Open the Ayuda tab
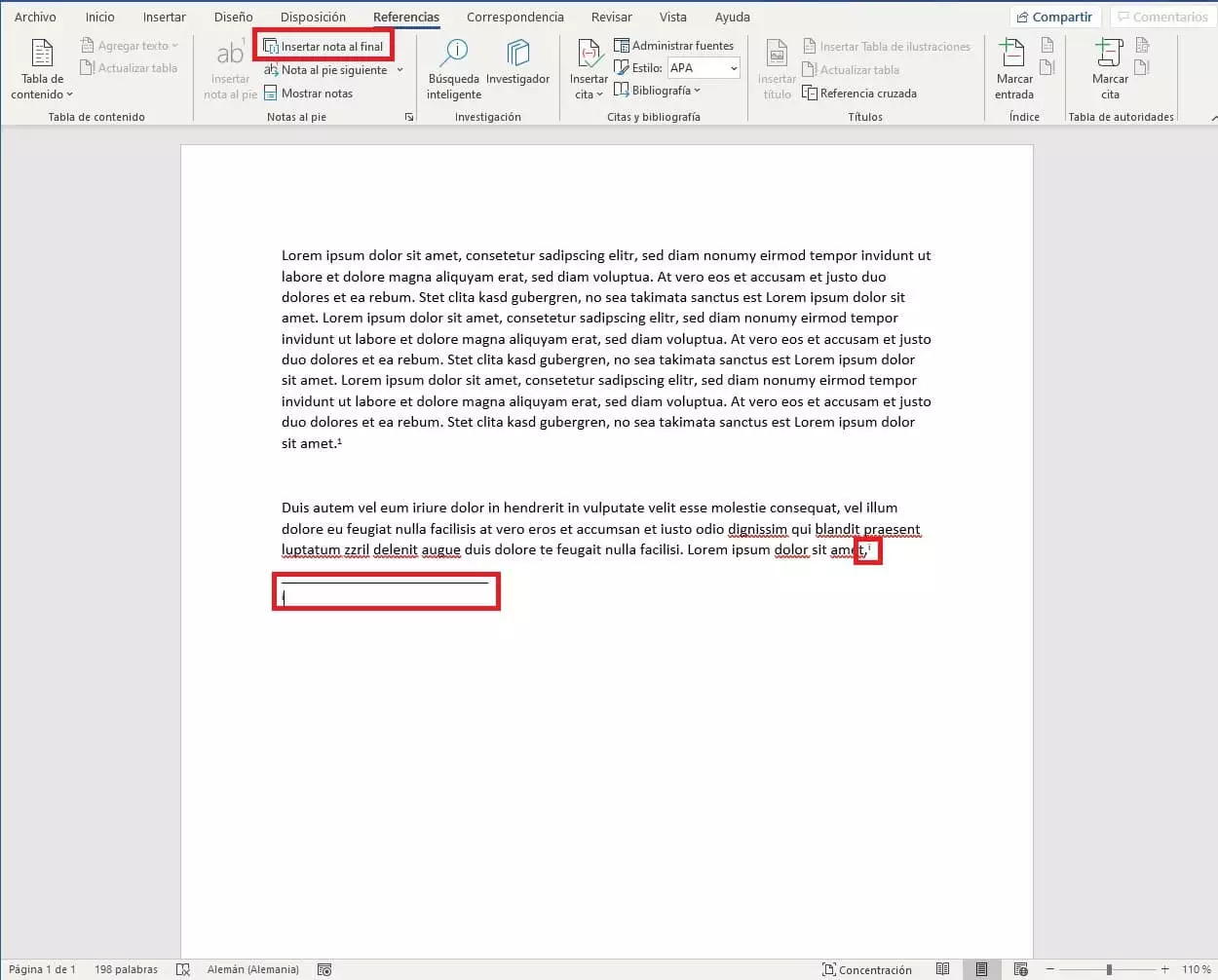Image resolution: width=1218 pixels, height=980 pixels. [732, 17]
